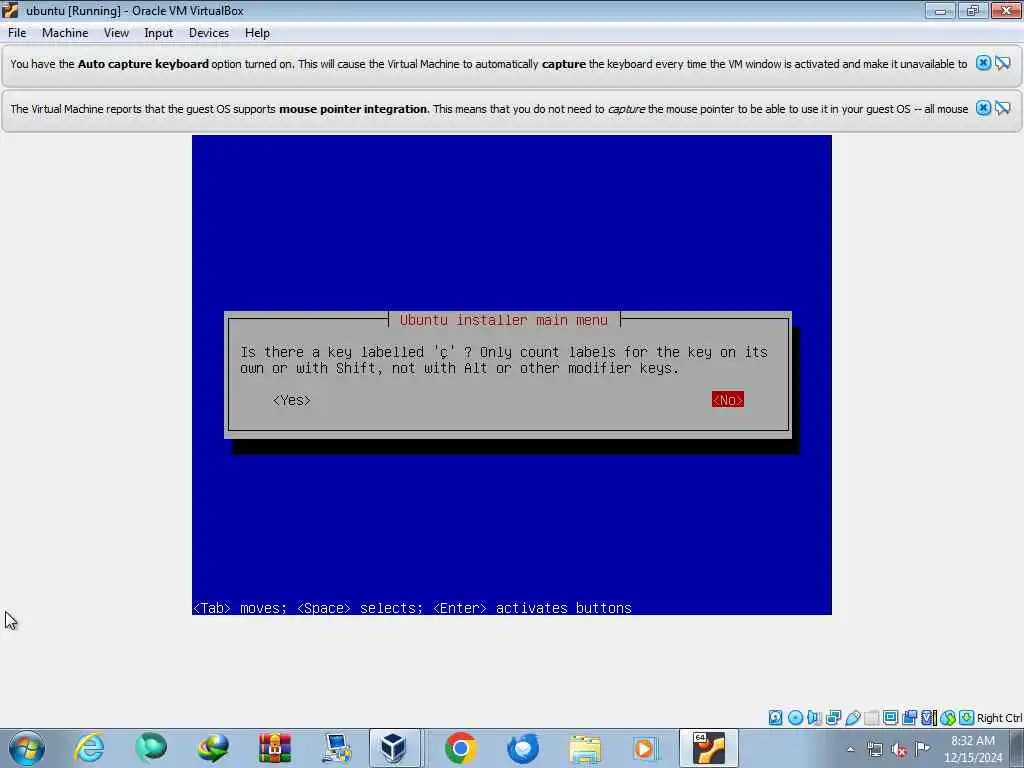Restore down the VirtualBox VM window
Viewport: 1024px width, 768px height.
(973, 10)
